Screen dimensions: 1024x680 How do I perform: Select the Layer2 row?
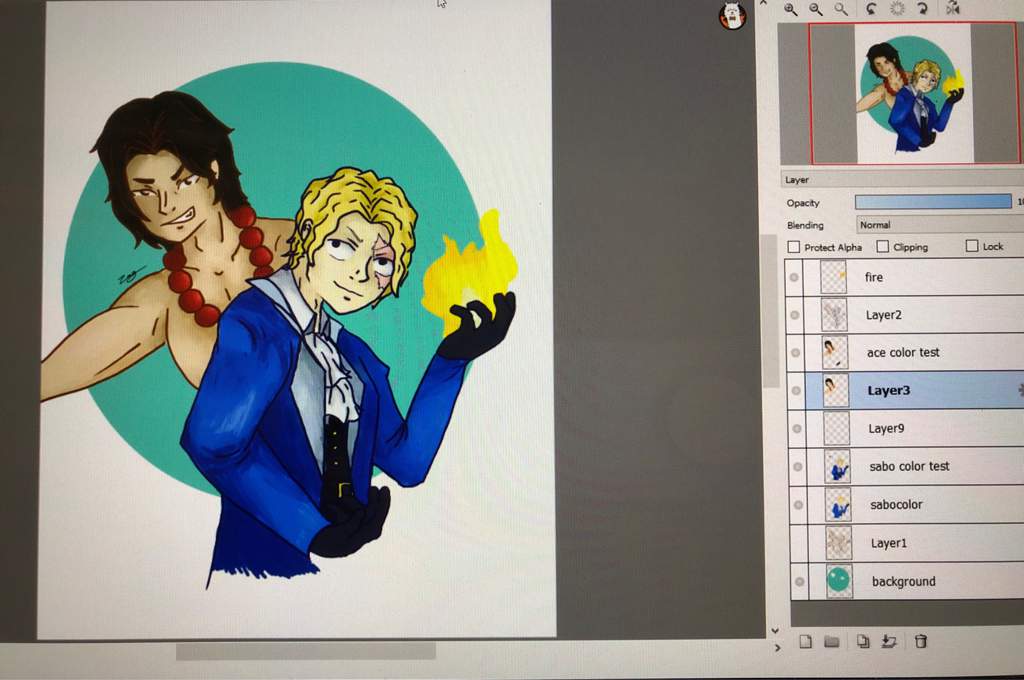(x=904, y=315)
